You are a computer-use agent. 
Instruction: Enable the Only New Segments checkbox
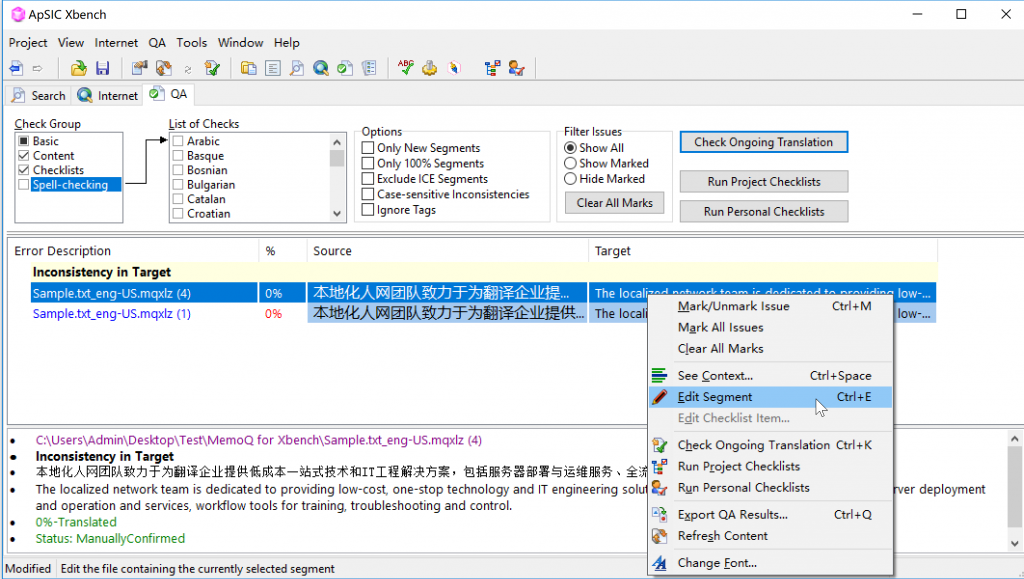click(368, 148)
